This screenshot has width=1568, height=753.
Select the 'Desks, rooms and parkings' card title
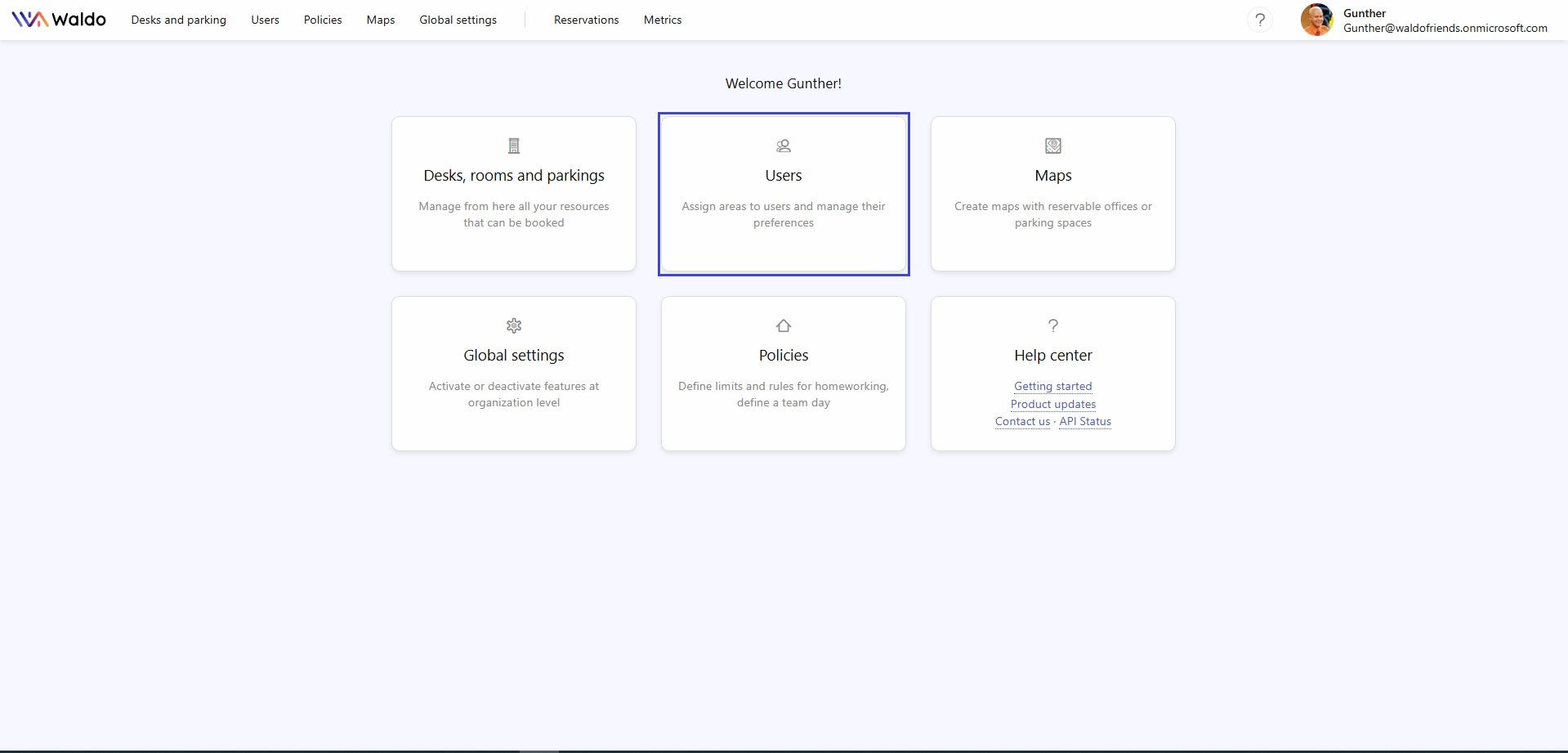[x=514, y=176]
